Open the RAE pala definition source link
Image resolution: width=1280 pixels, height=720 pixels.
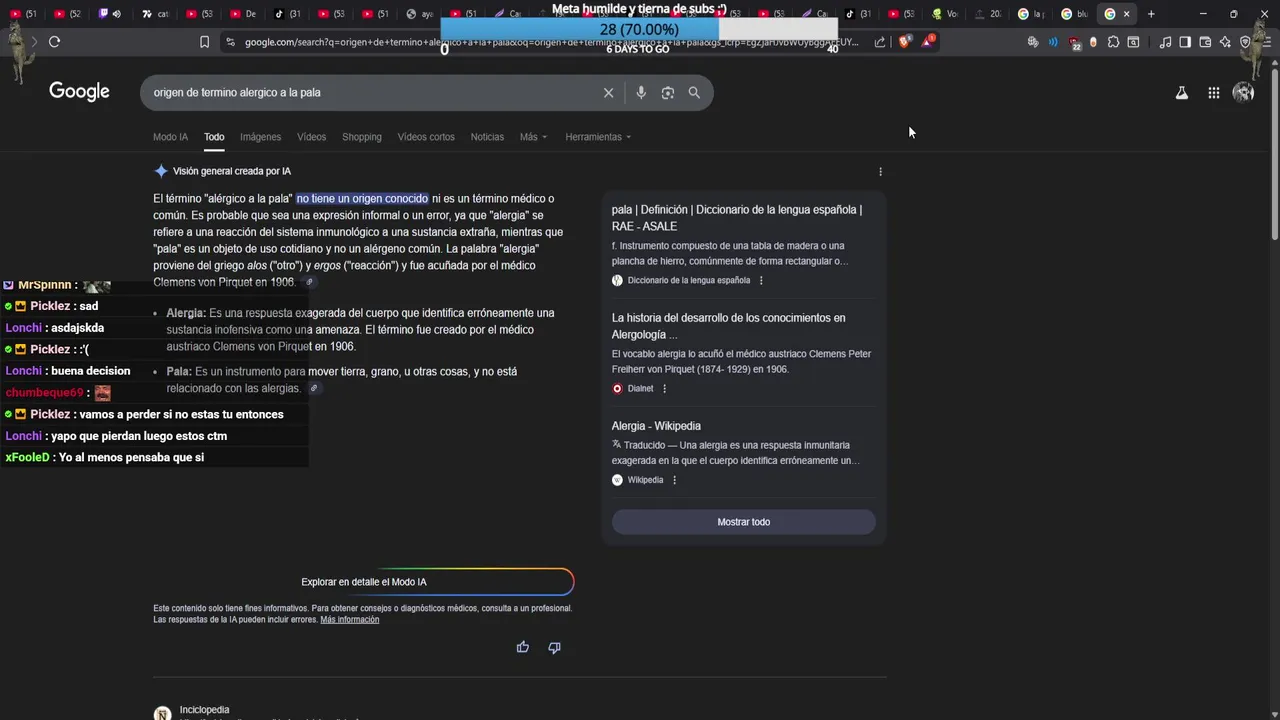[737, 218]
